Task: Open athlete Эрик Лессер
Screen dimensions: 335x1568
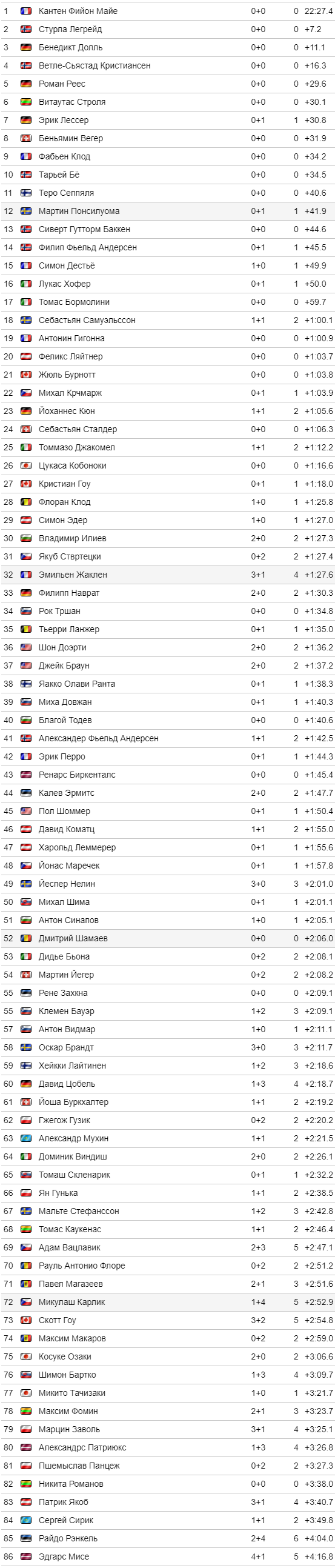Action: tap(64, 121)
